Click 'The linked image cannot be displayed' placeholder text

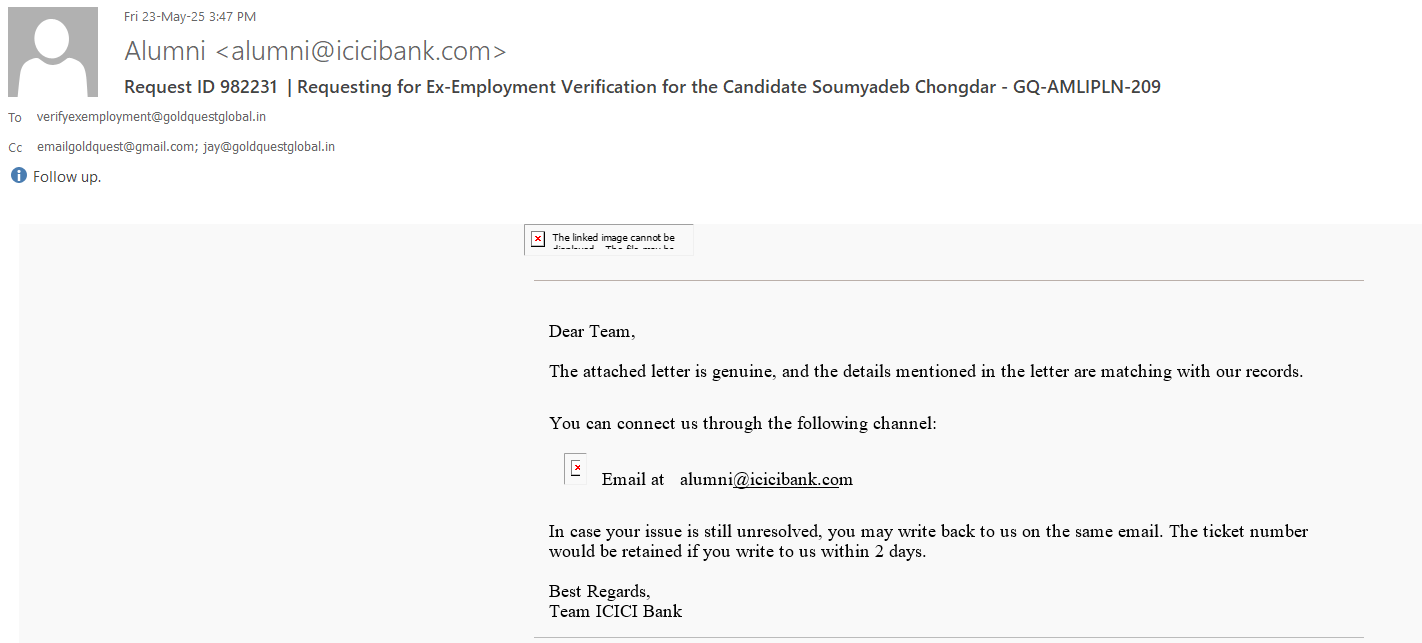(x=614, y=239)
